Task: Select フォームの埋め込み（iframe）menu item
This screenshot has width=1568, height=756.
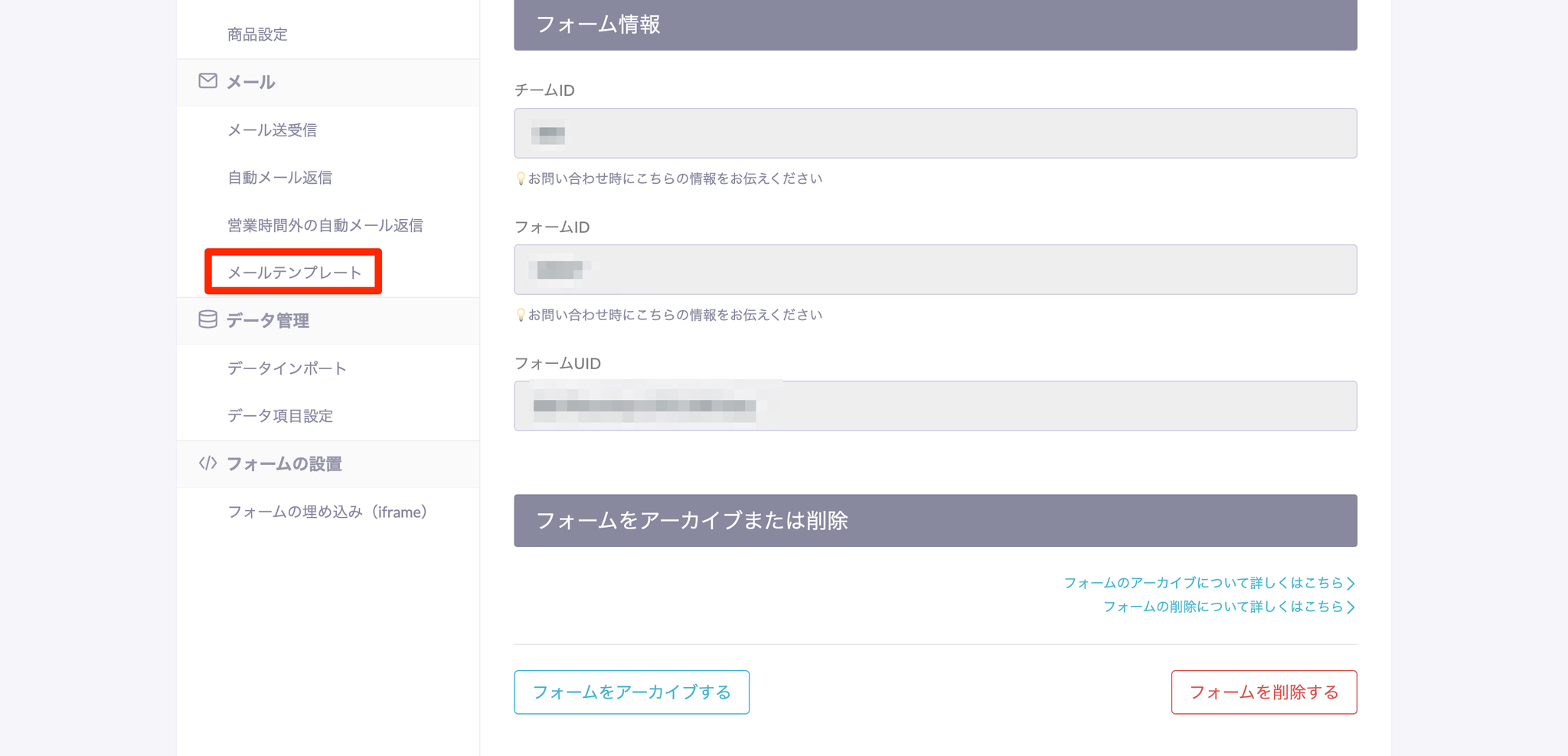Action: tap(327, 512)
